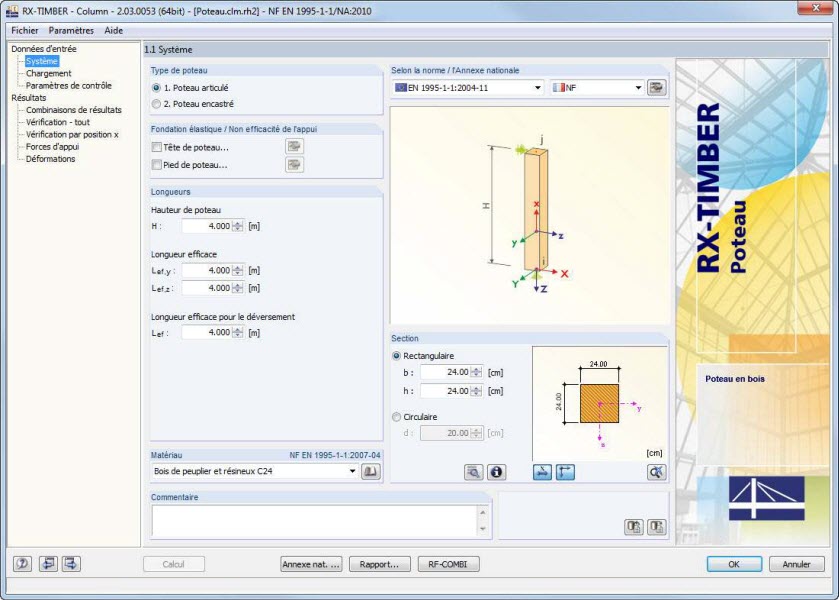839x600 pixels.
Task: Click zoom reset icon under section preview
Action: (x=657, y=472)
